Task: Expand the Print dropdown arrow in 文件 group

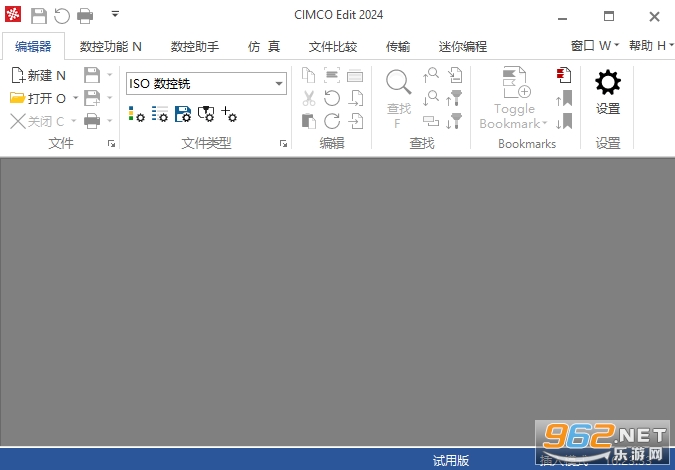Action: point(109,121)
